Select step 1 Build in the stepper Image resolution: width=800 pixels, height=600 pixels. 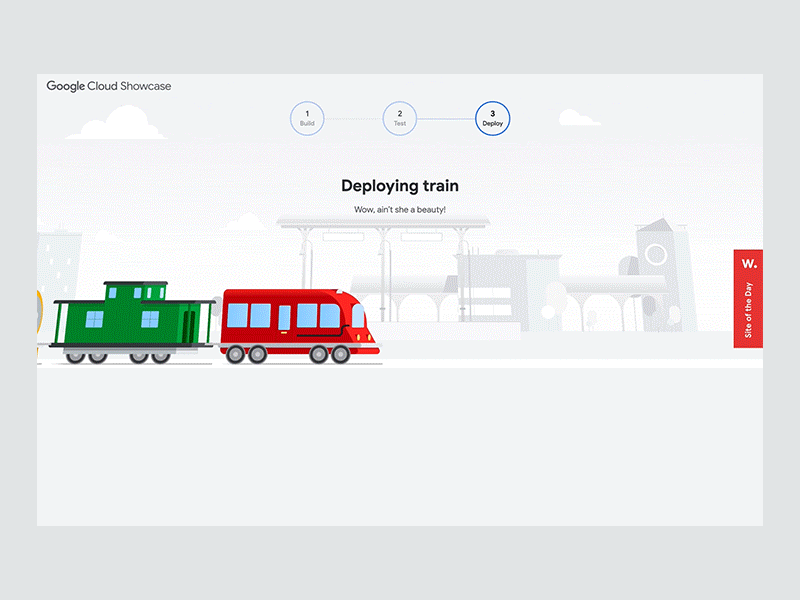307,117
